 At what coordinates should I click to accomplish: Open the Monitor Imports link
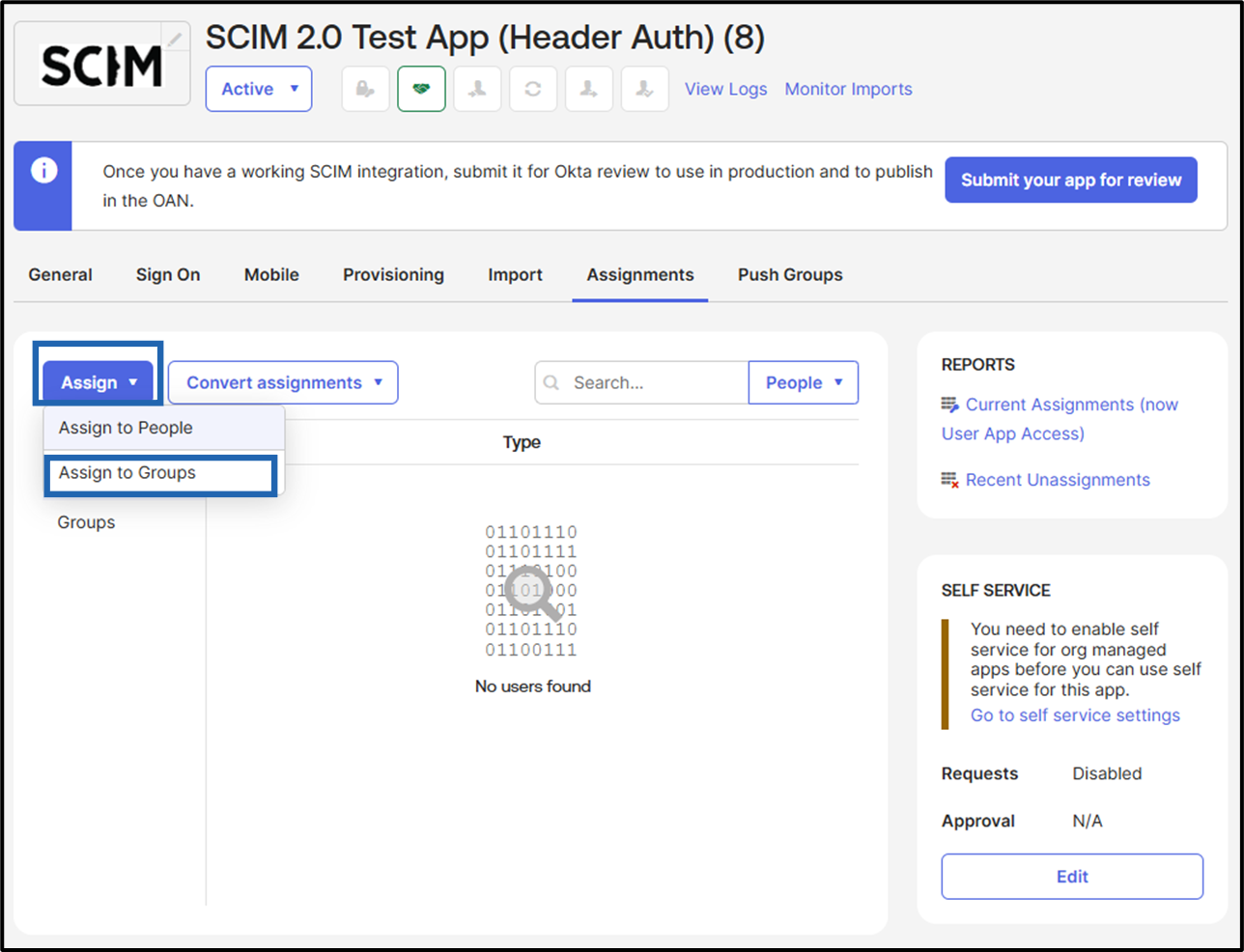[x=848, y=89]
